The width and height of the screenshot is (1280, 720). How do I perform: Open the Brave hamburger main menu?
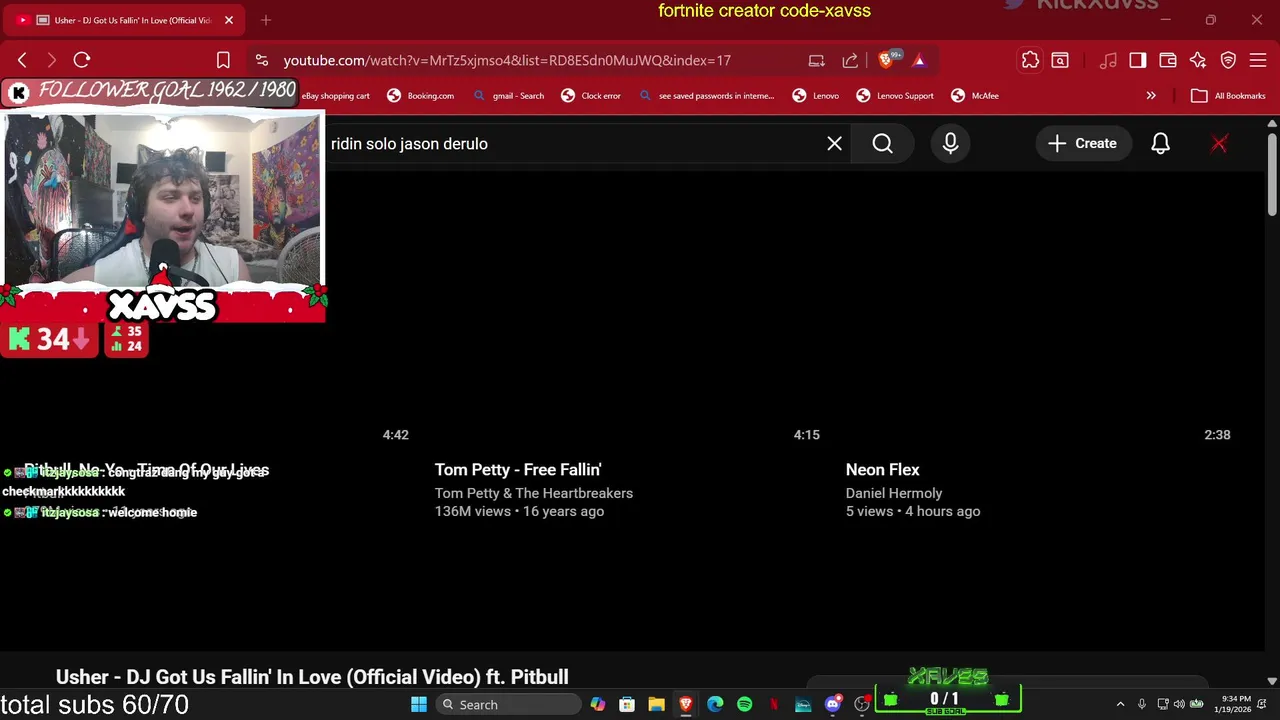(1258, 60)
